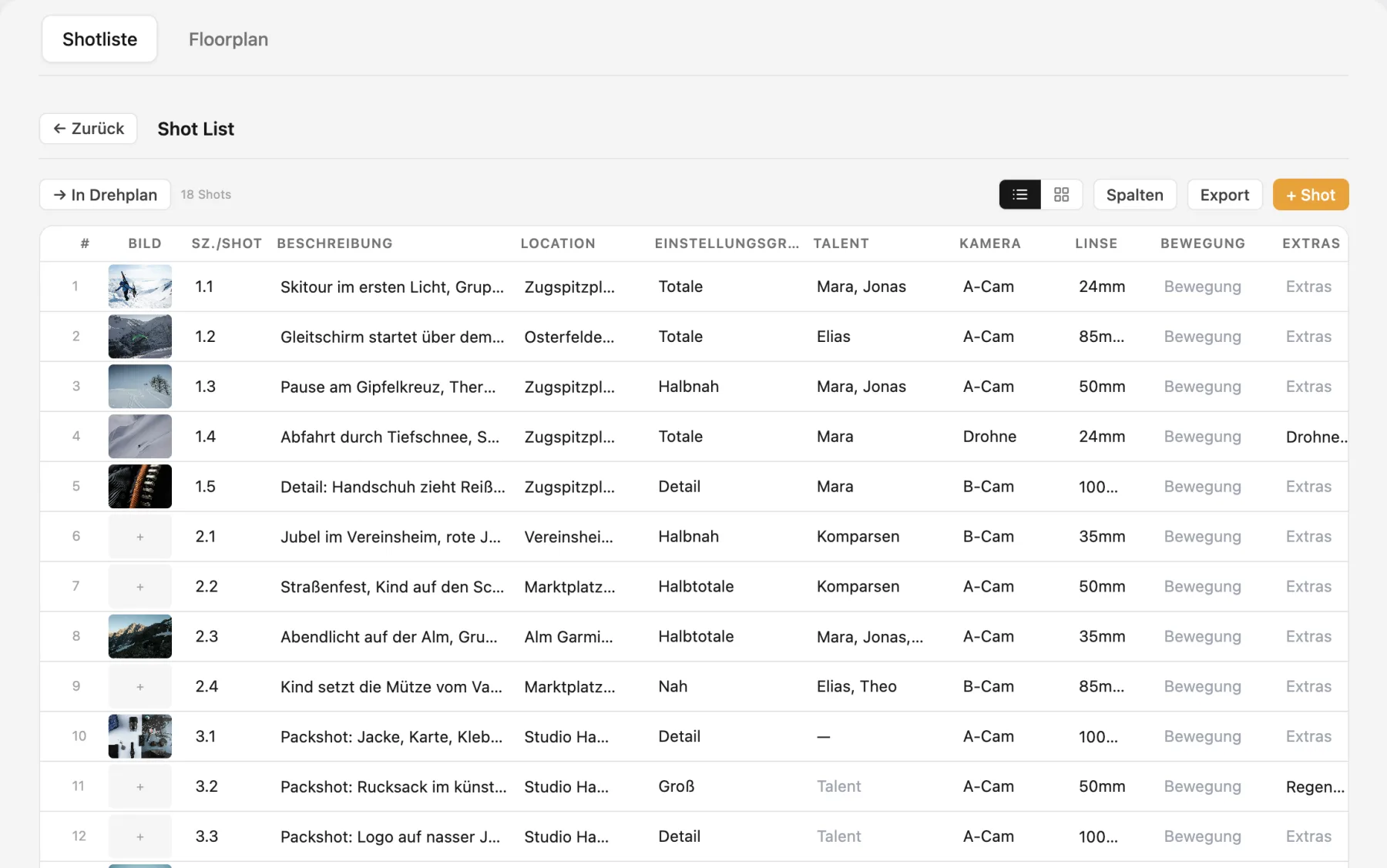
Task: Add image placeholder for shot 2.1
Action: [140, 537]
